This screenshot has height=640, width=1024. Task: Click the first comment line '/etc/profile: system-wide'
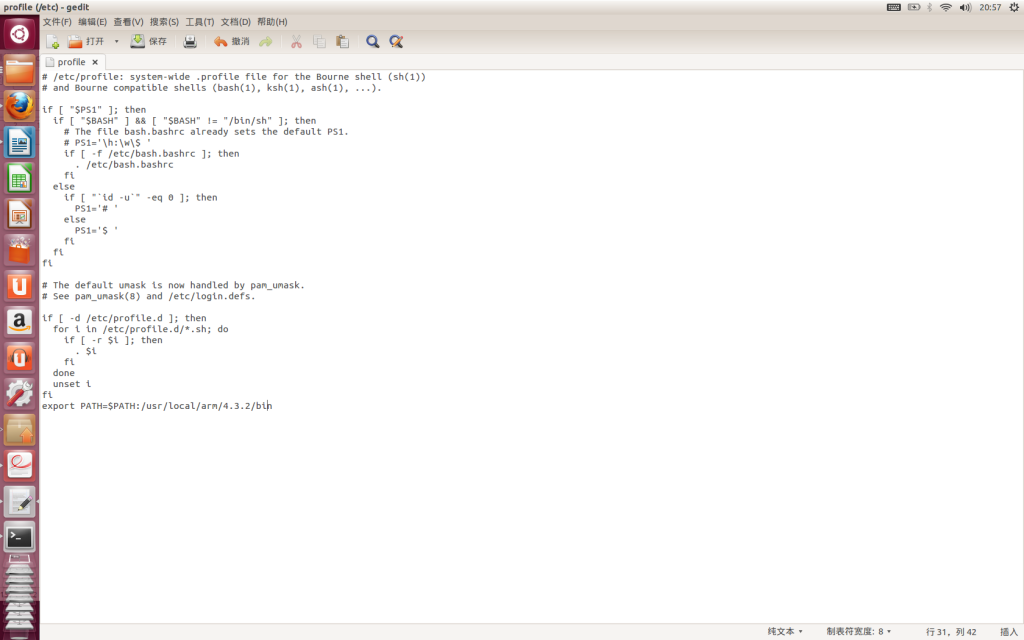pyautogui.click(x=234, y=77)
